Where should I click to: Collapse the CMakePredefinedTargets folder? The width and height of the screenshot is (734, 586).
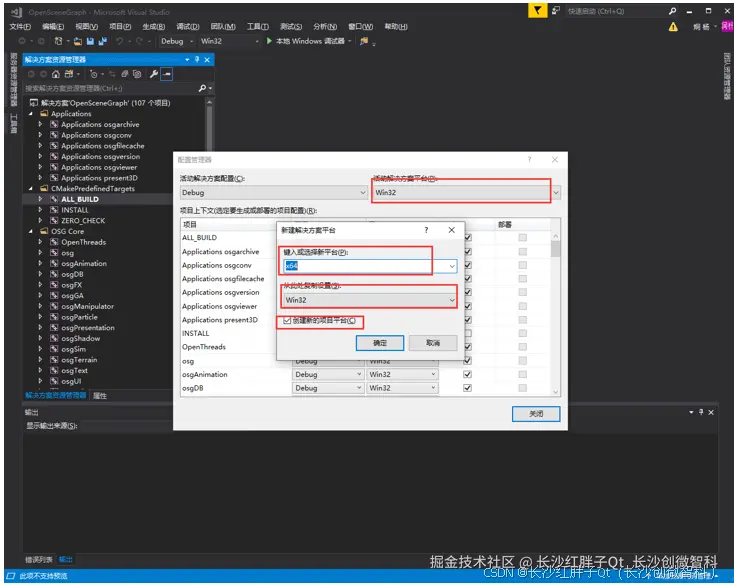[31, 189]
